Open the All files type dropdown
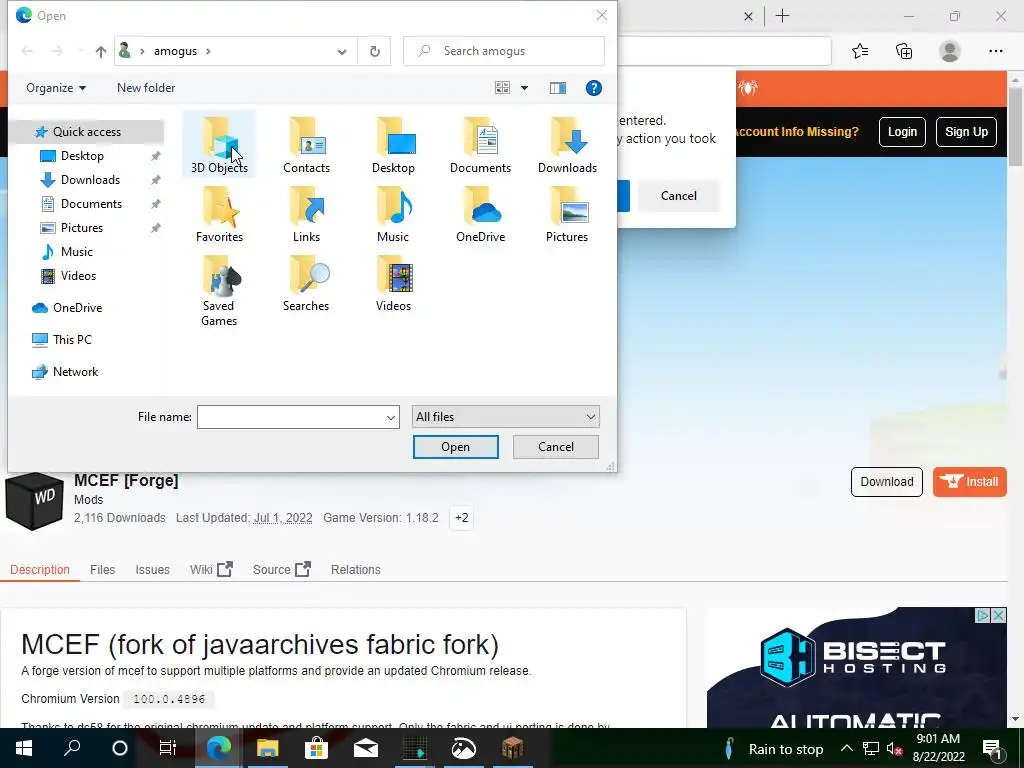The width and height of the screenshot is (1024, 768). tap(505, 417)
